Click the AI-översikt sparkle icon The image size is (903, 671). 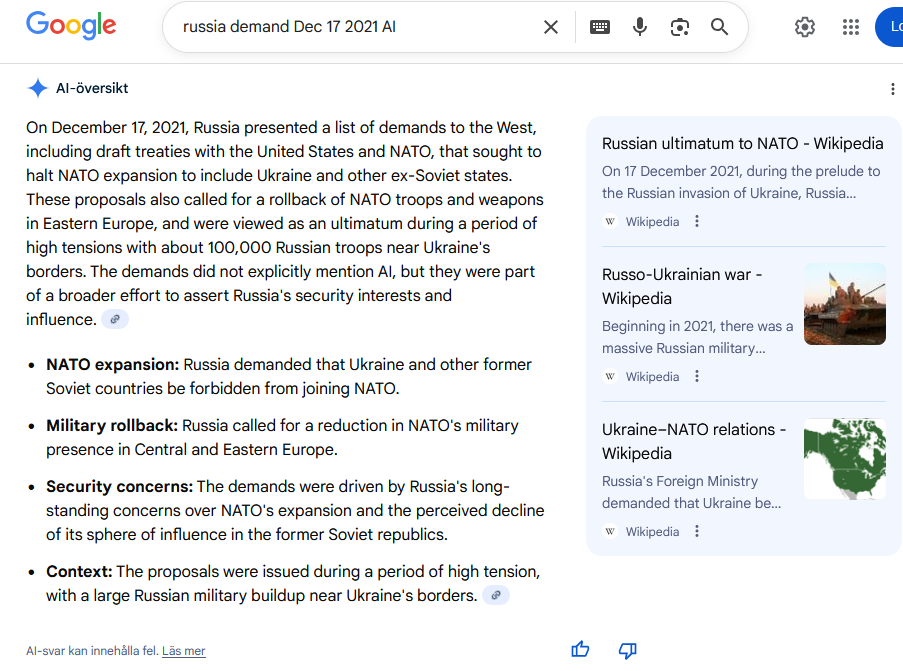(37, 88)
